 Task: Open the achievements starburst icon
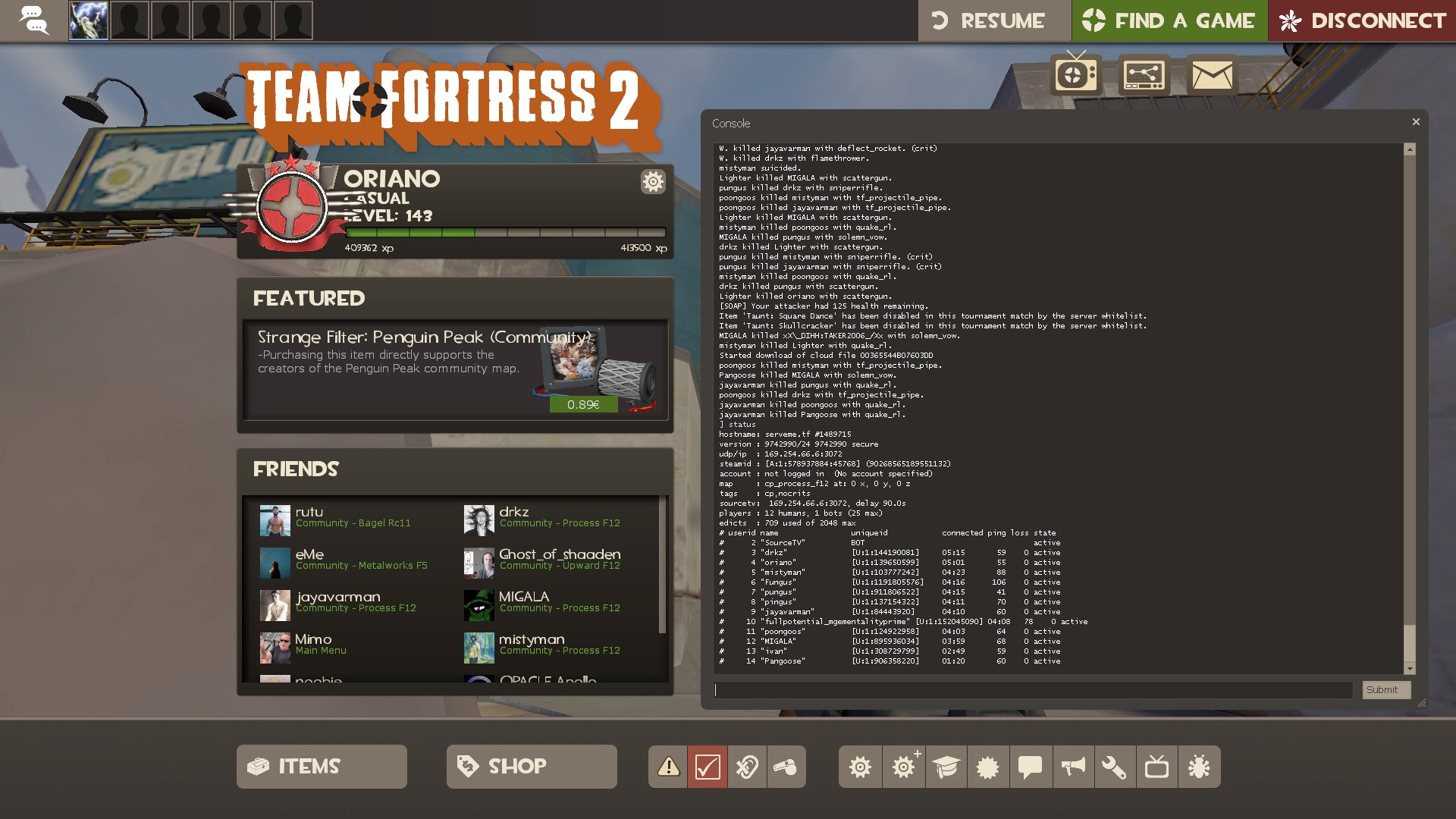[x=988, y=767]
